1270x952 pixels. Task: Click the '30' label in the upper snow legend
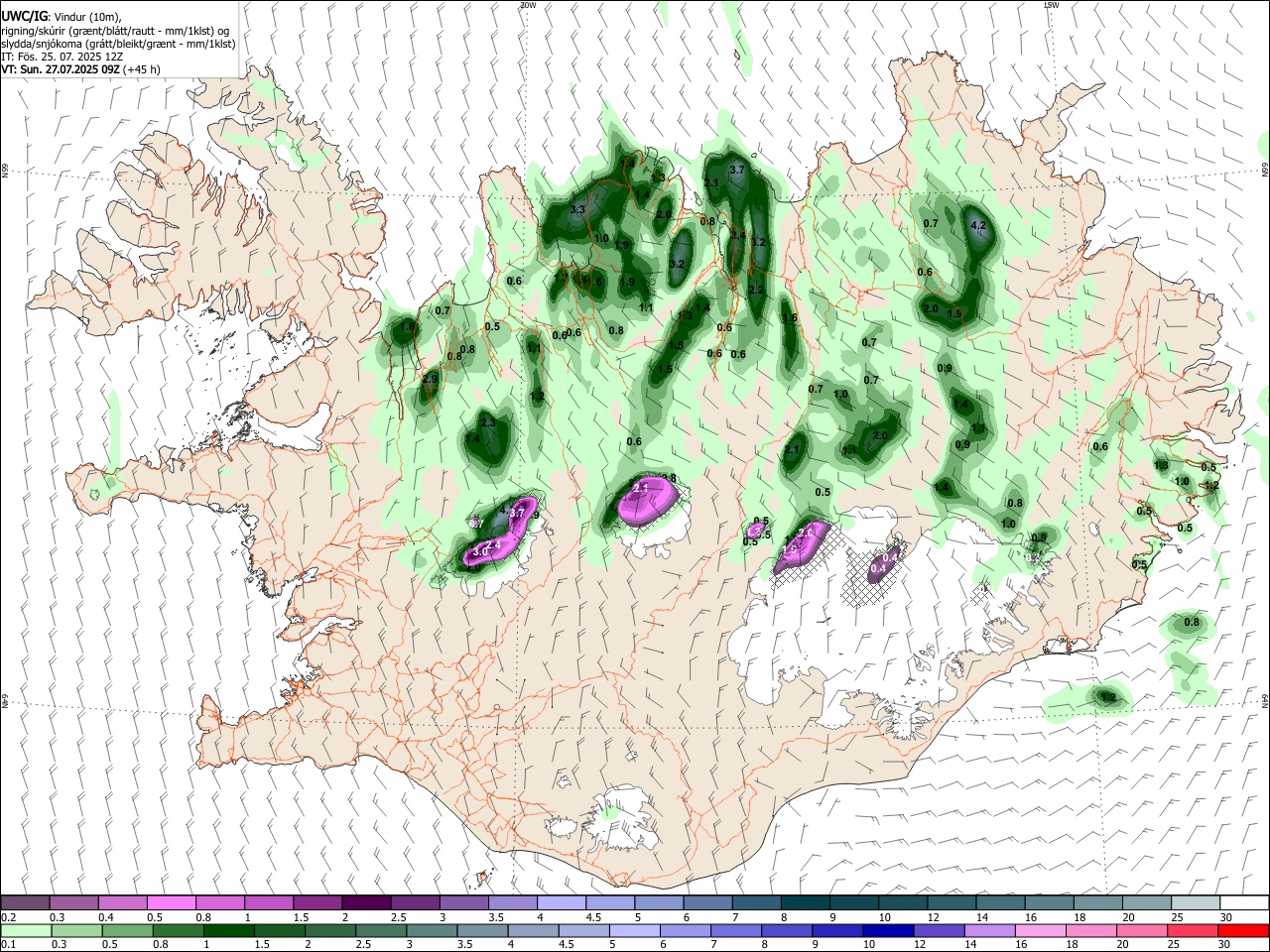point(1225,917)
